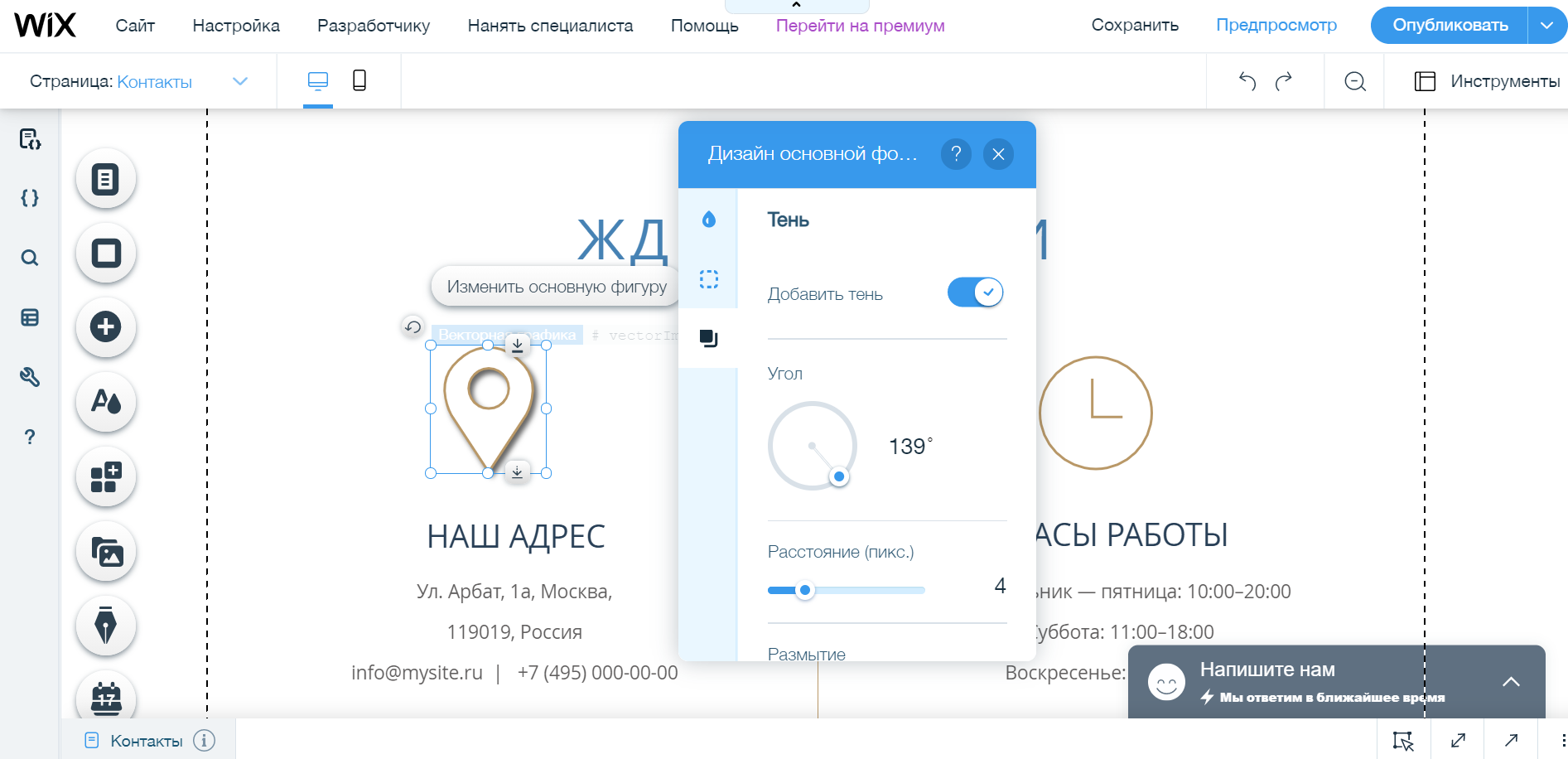Expand the Напишите нам chat widget
Image resolution: width=1568 pixels, height=759 pixels.
click(1511, 682)
